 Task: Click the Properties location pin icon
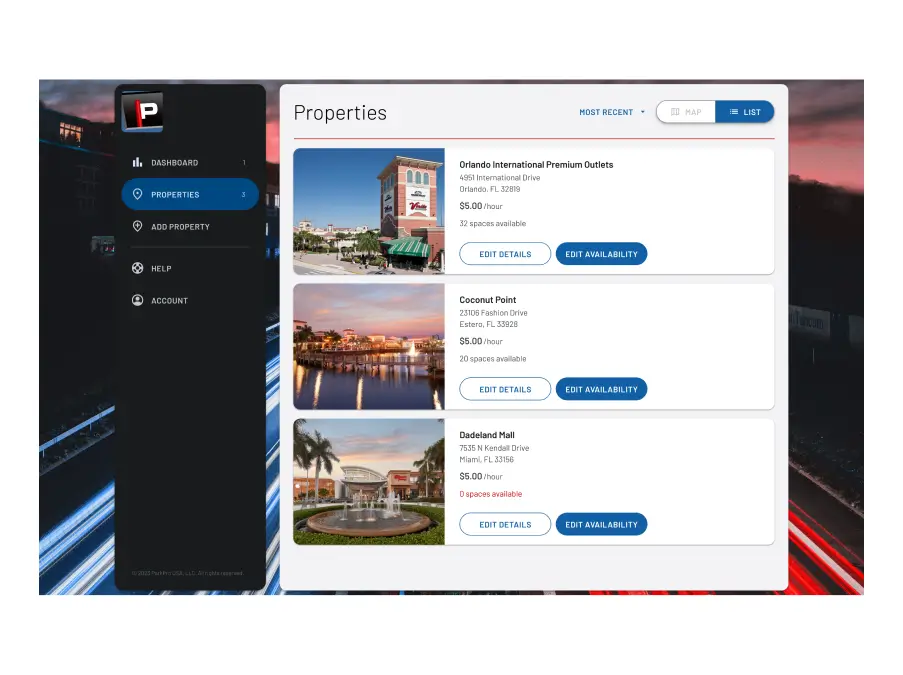(x=137, y=194)
